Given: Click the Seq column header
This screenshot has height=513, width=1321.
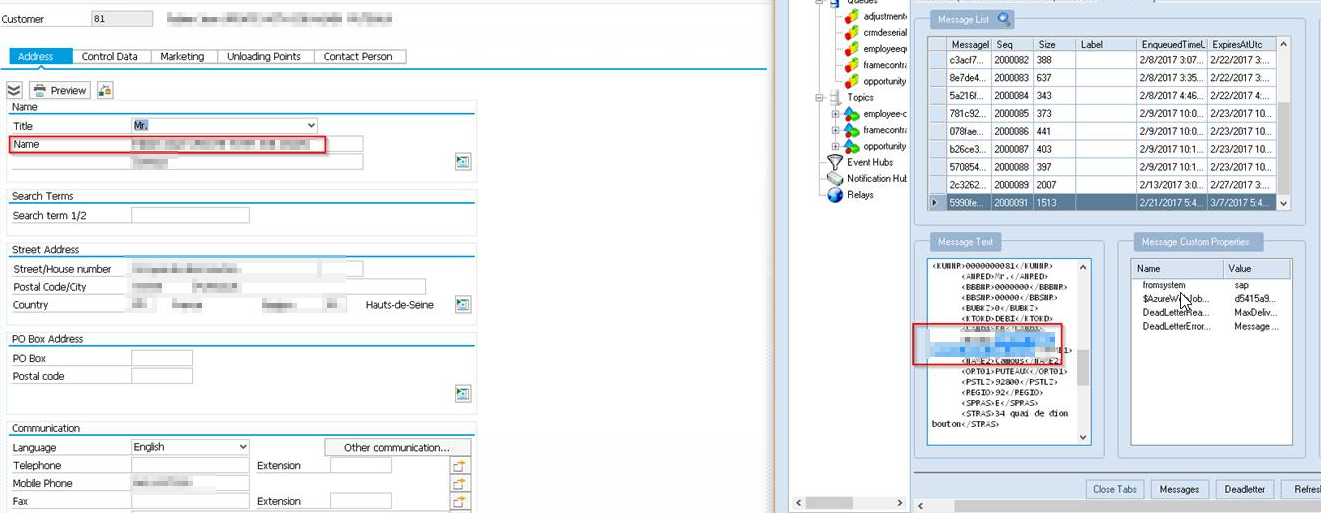Looking at the screenshot, I should 1012,44.
